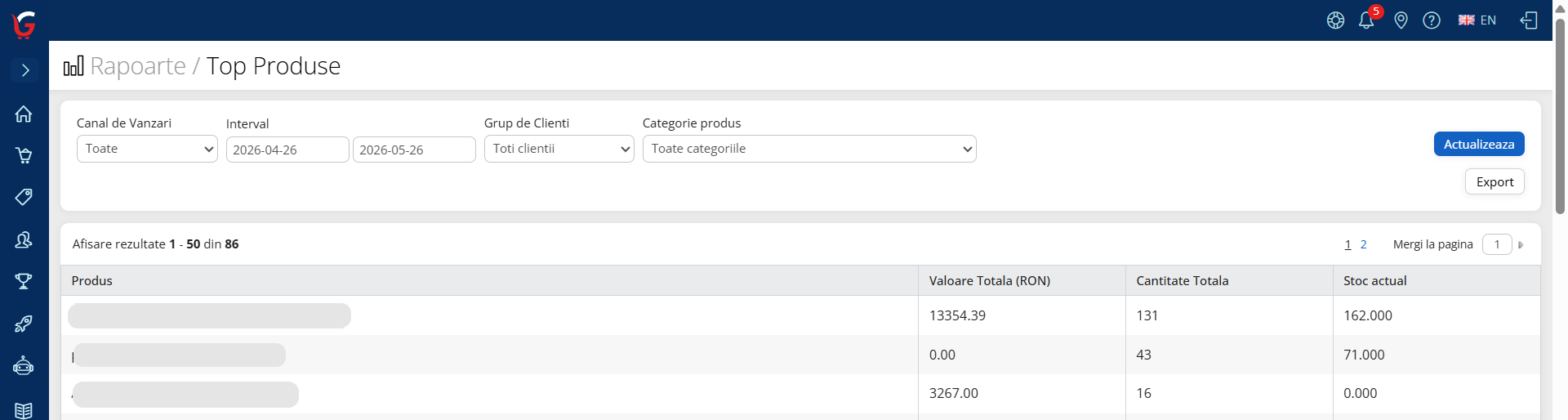The image size is (1568, 420).
Task: Click the Produs column header
Action: pyautogui.click(x=489, y=280)
